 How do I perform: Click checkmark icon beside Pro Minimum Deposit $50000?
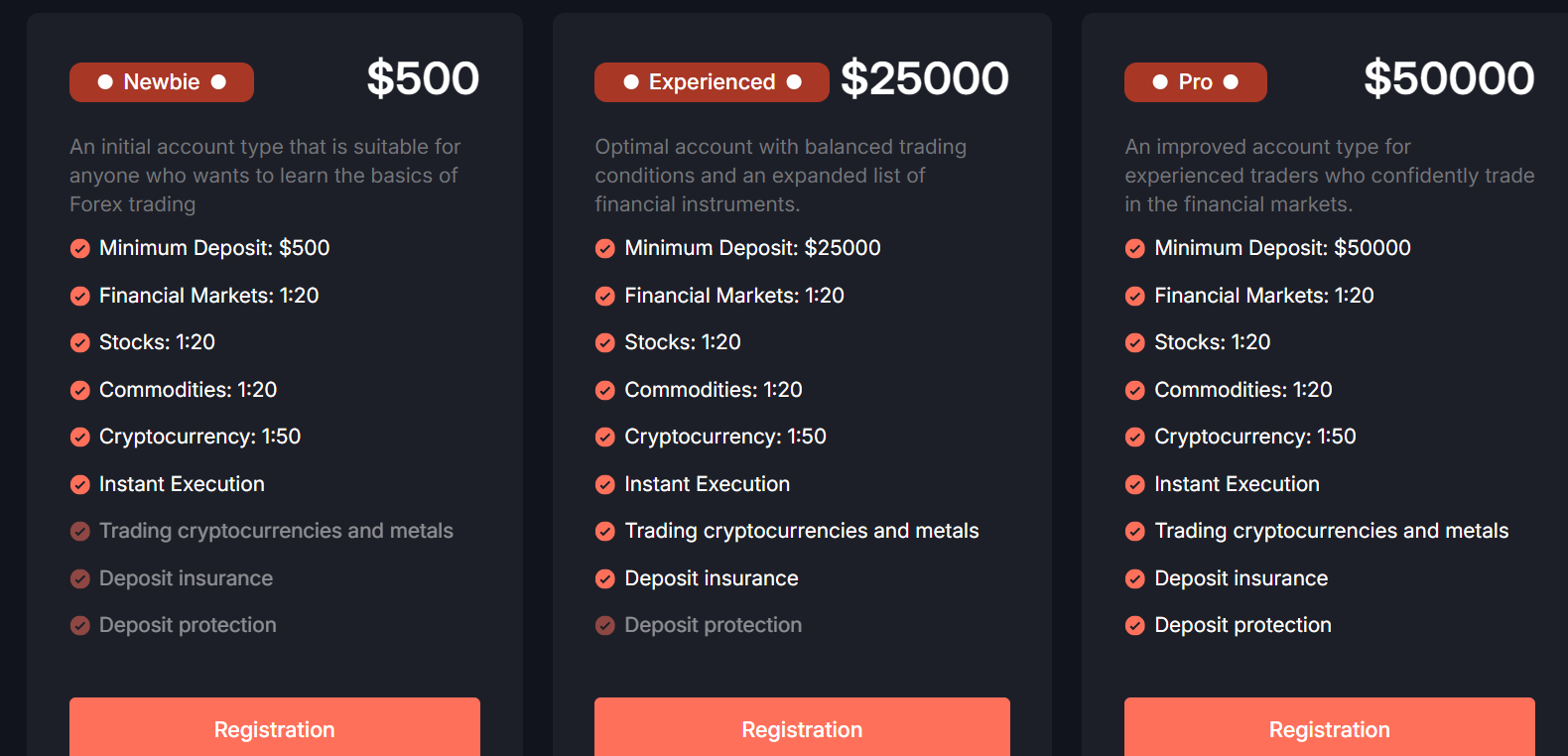1135,248
